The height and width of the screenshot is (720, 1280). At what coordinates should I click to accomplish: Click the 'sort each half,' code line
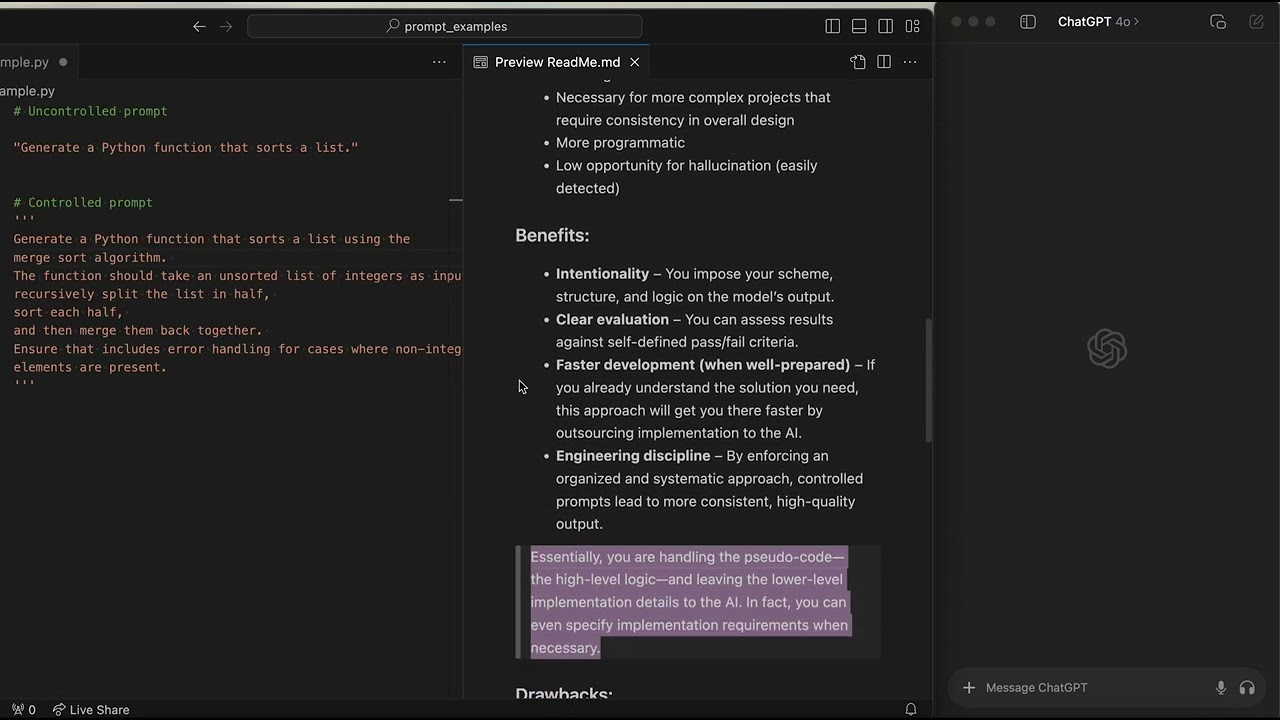[x=68, y=312]
